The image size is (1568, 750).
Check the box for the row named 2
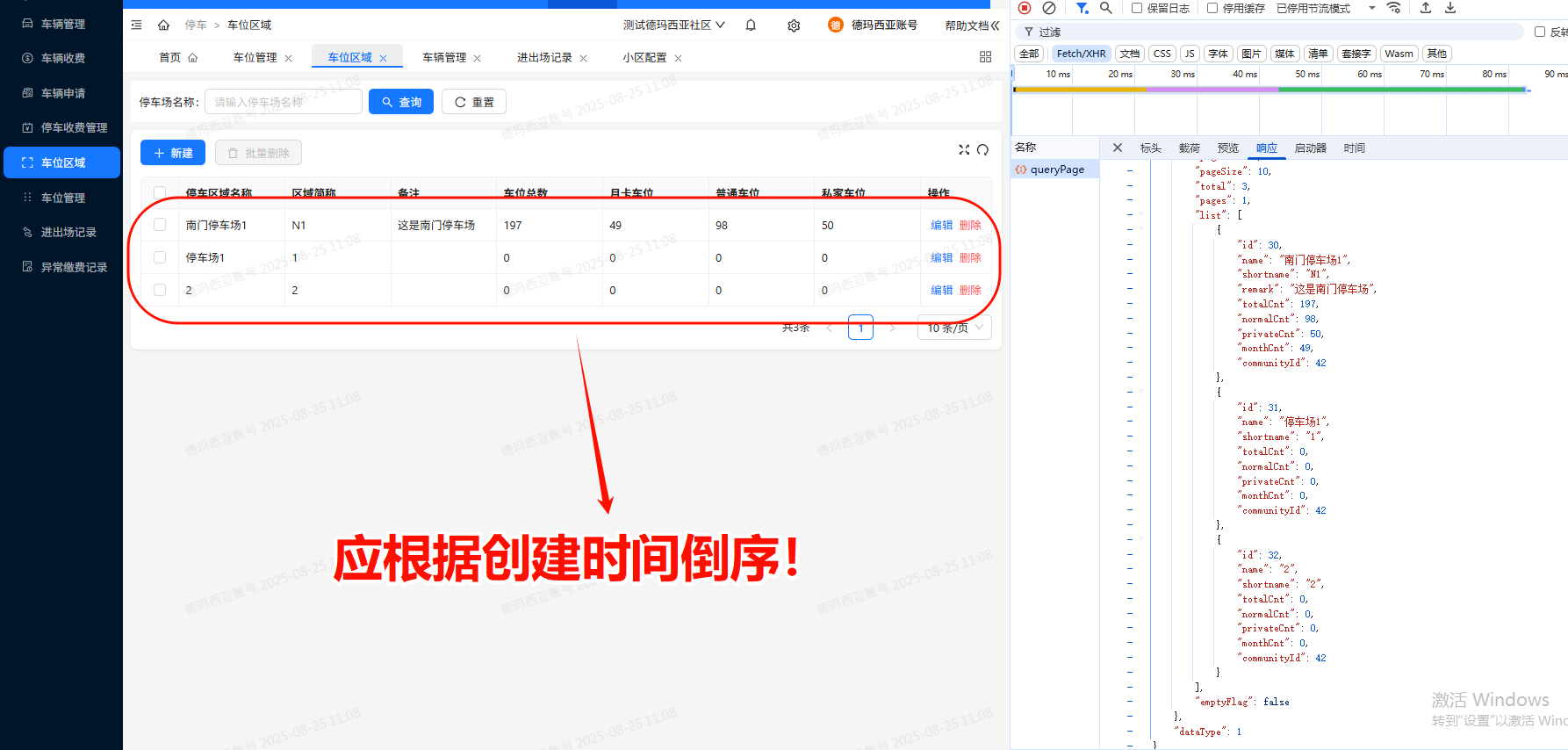tap(160, 290)
